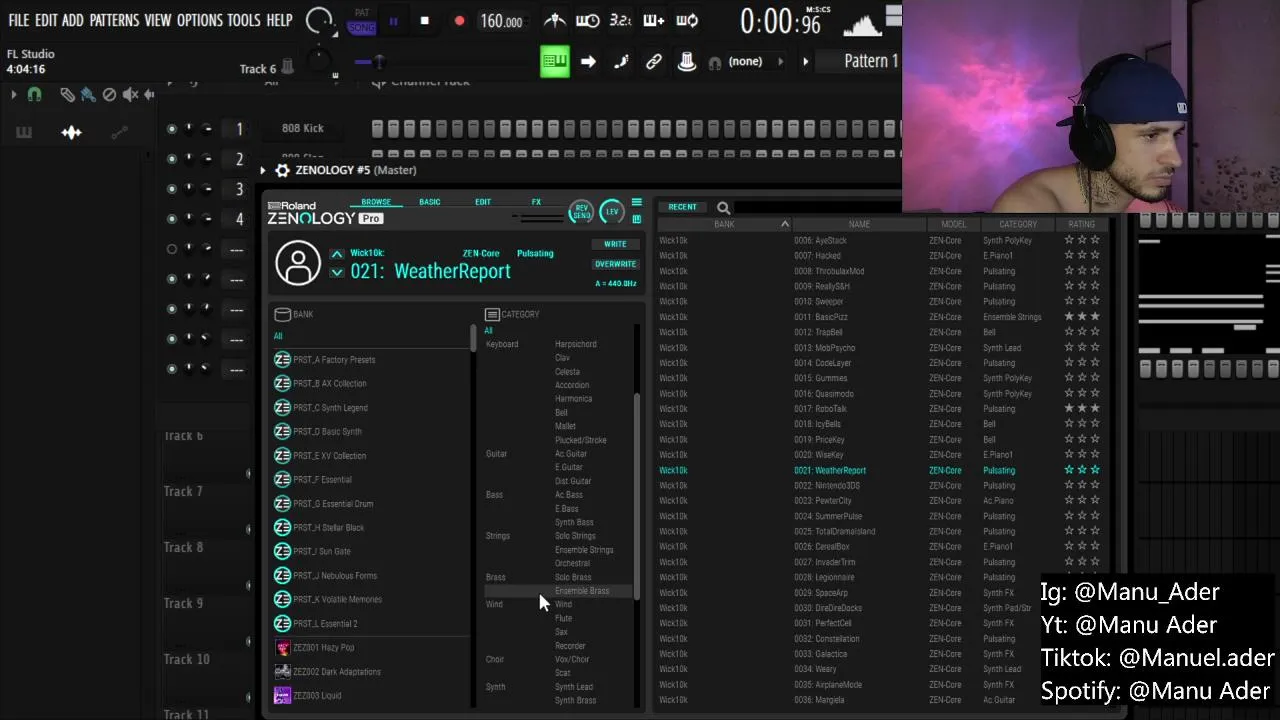Expand ZENOLOGY window options arrow
The image size is (1280, 720).
pos(263,171)
